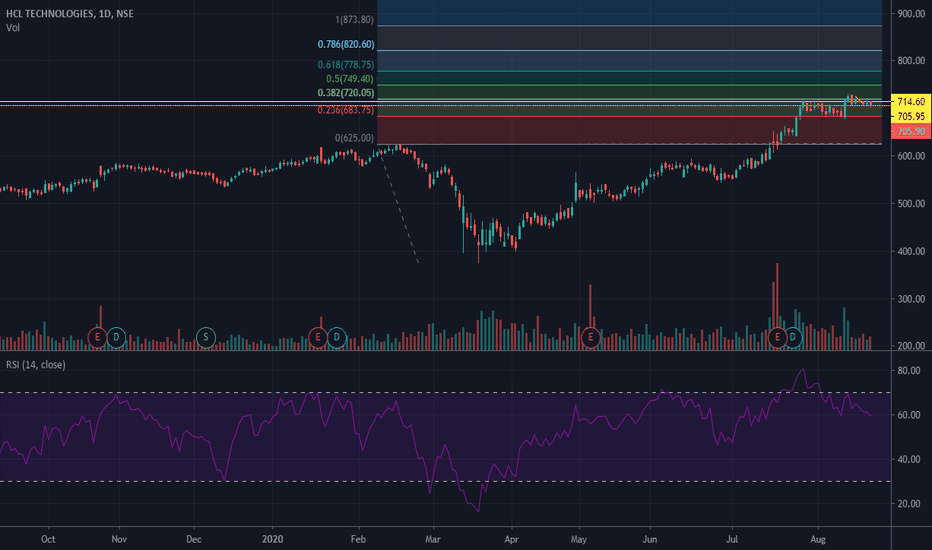Select the 0.382(720.05) Fibonacci level label
This screenshot has width=932, height=550.
[346, 92]
